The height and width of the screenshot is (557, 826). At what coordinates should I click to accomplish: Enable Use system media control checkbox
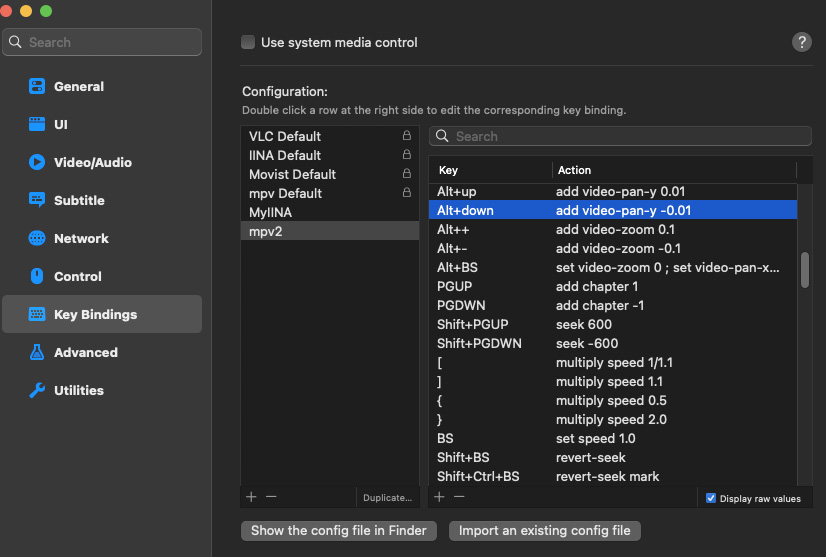pyautogui.click(x=248, y=42)
